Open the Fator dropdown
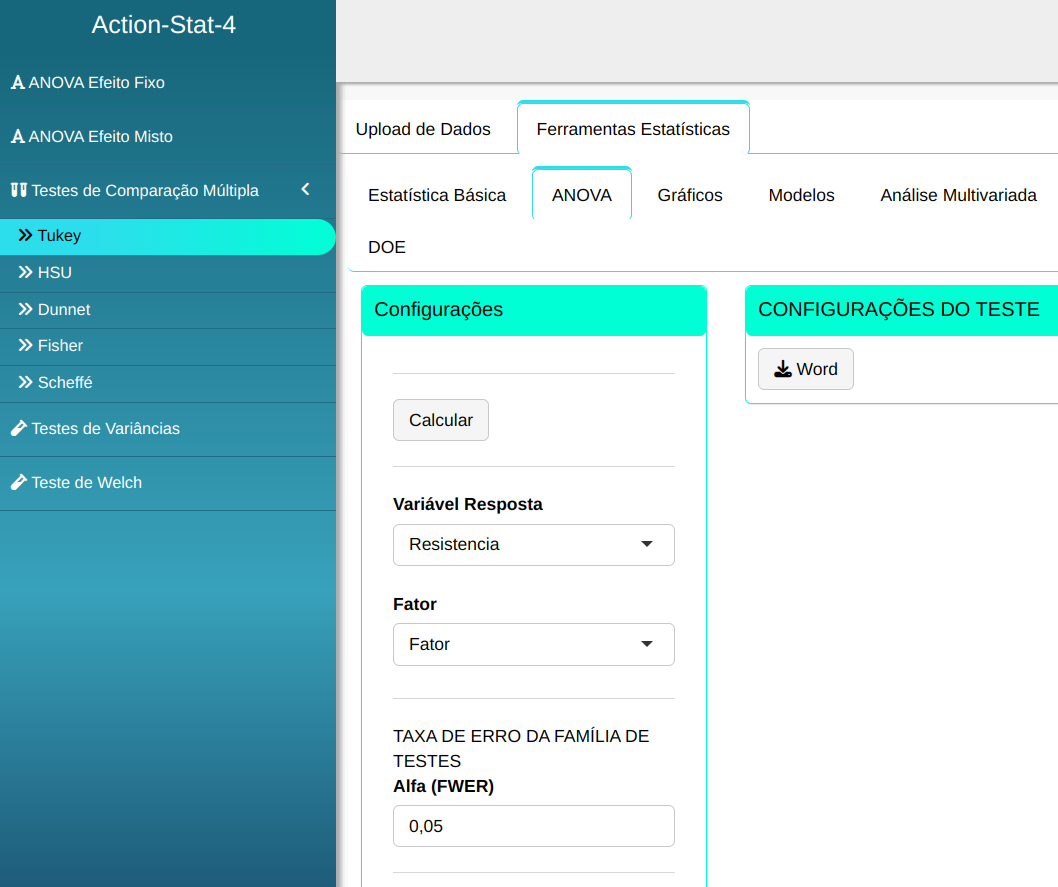The width and height of the screenshot is (1058, 887). pos(533,644)
